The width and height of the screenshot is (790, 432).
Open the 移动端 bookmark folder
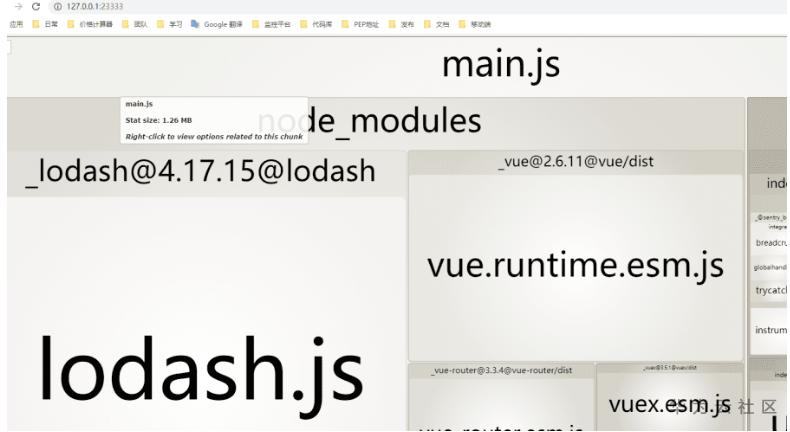coord(475,24)
